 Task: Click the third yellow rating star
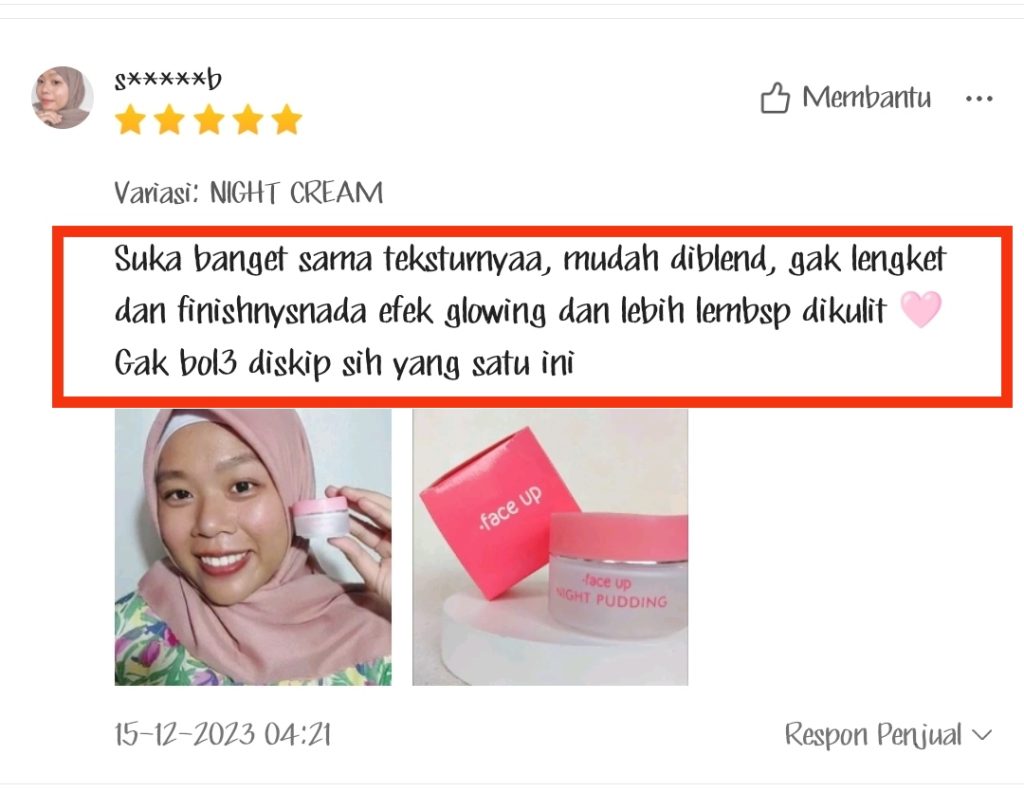click(x=209, y=120)
